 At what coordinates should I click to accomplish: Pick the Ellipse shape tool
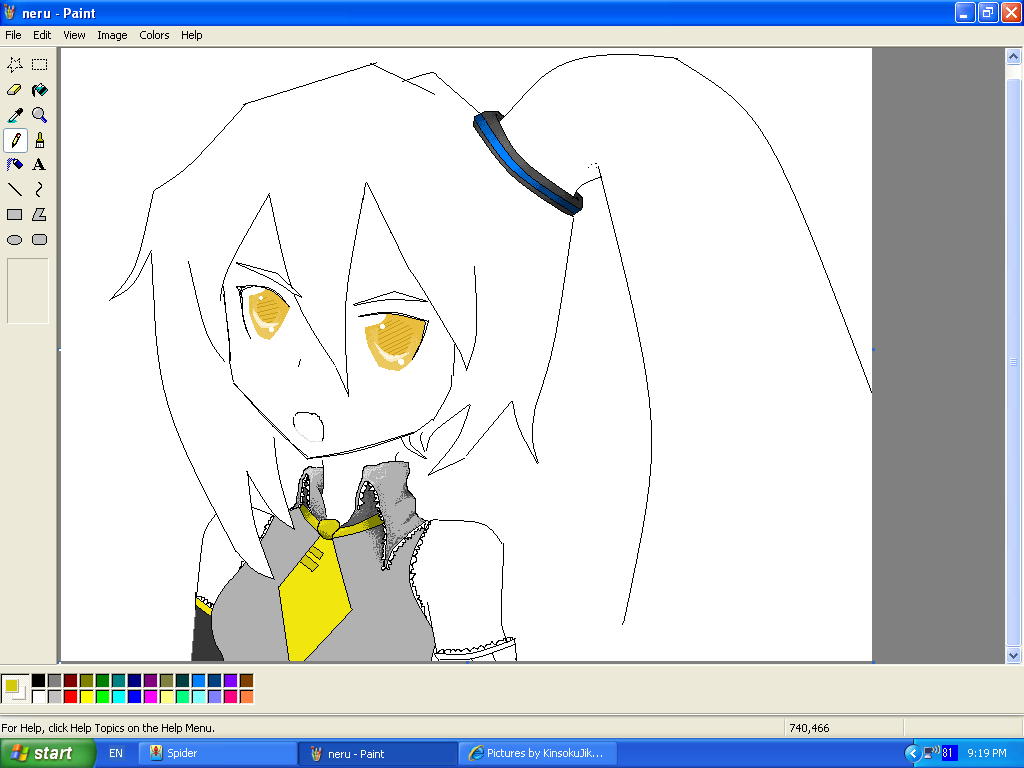pyautogui.click(x=15, y=240)
